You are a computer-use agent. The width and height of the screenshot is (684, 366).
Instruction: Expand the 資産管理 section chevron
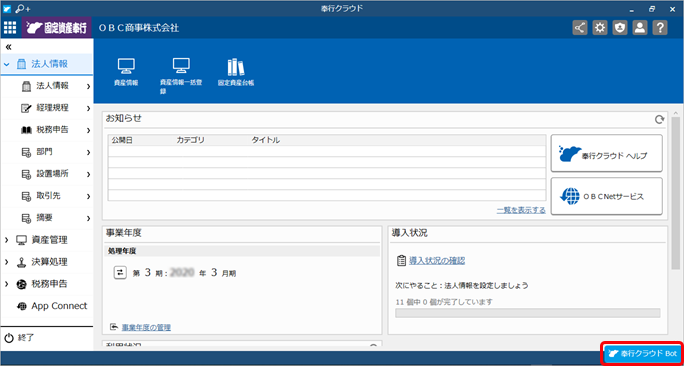pyautogui.click(x=7, y=240)
